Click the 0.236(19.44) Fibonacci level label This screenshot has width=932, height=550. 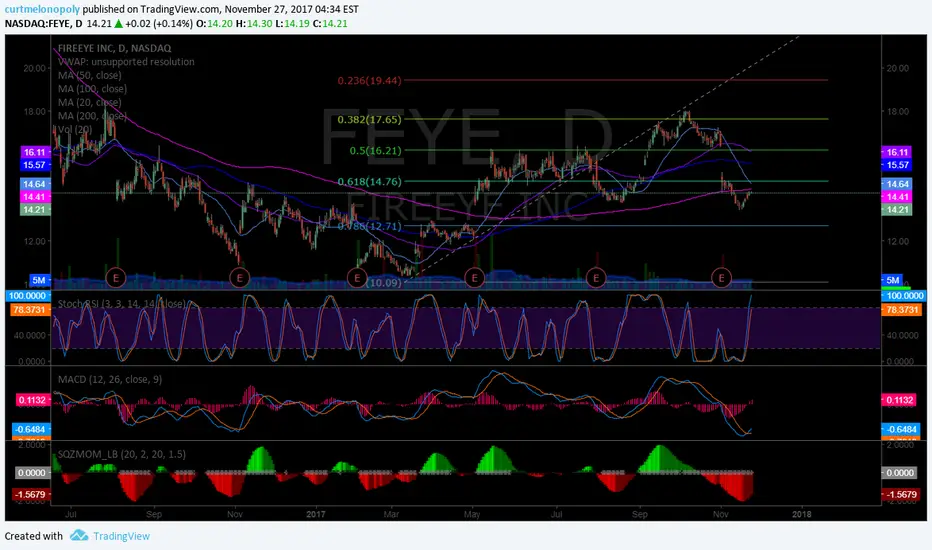[369, 80]
